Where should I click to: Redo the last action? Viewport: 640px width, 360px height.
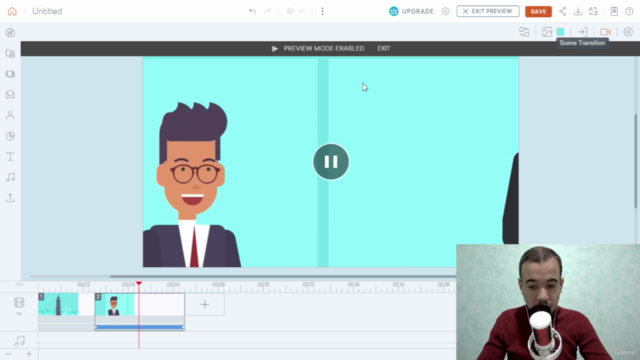[267, 11]
